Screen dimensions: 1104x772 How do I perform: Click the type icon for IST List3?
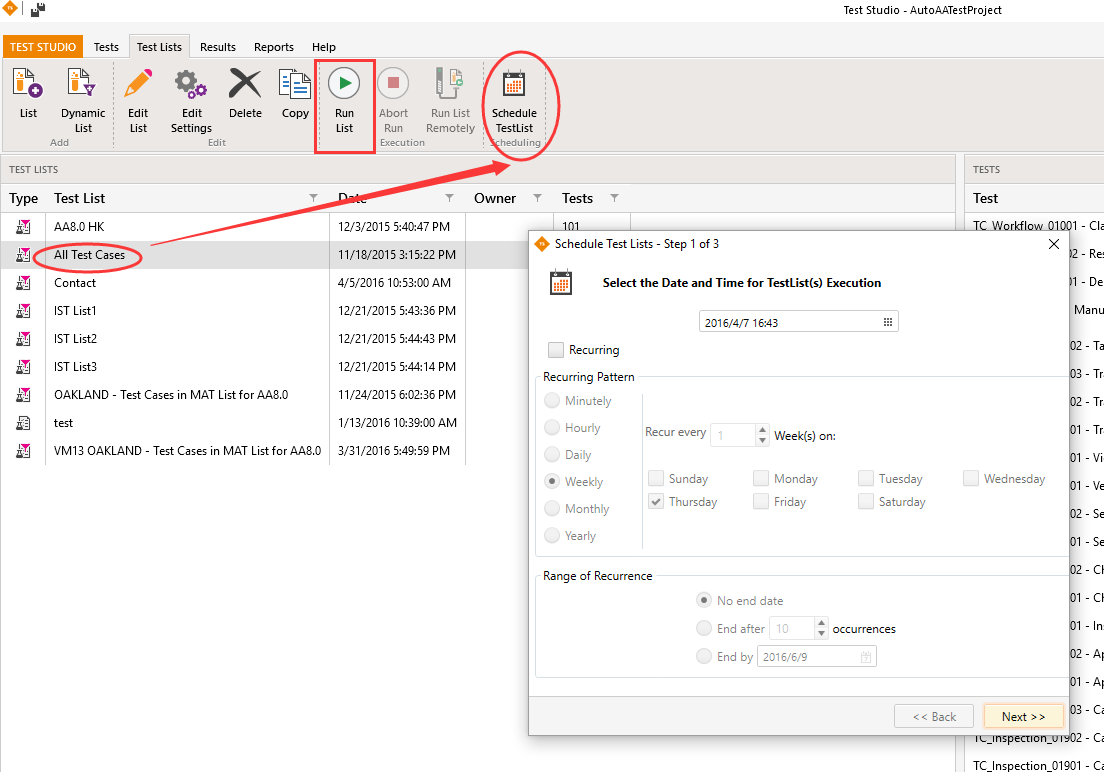tap(23, 367)
